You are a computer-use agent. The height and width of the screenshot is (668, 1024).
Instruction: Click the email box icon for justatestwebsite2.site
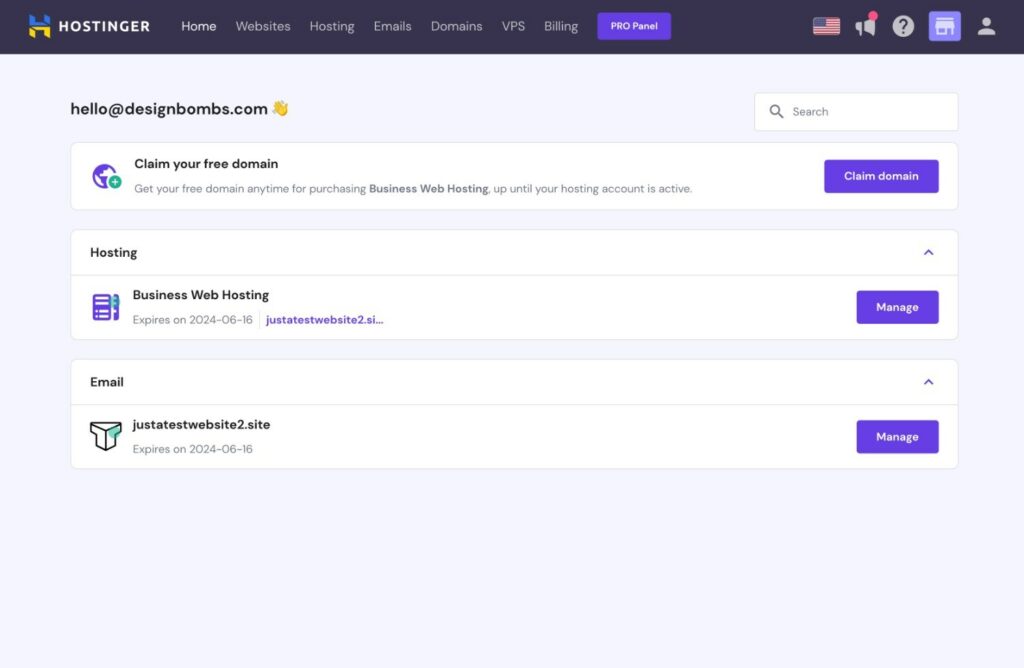tap(106, 436)
